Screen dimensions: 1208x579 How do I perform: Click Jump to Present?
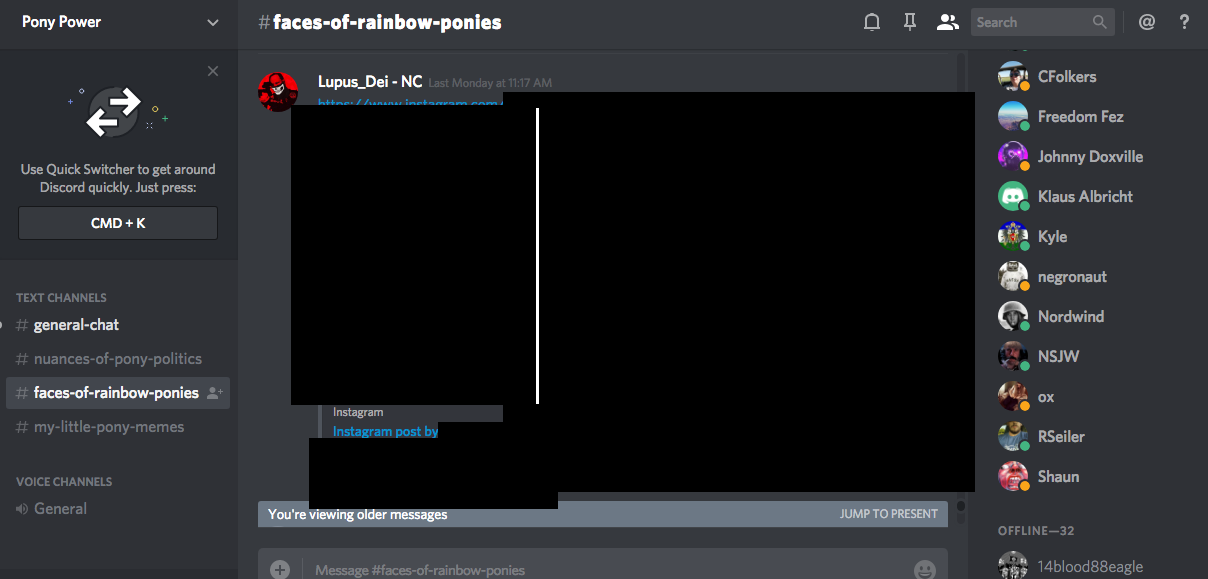coord(888,514)
